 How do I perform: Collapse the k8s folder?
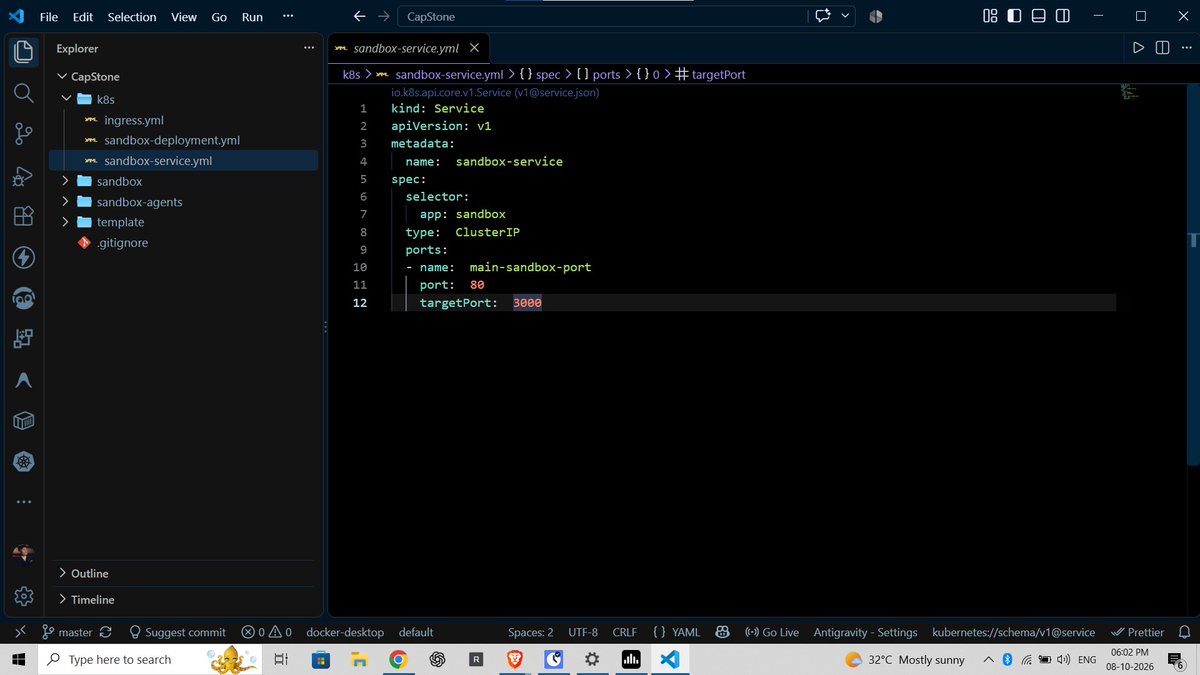pos(183,99)
